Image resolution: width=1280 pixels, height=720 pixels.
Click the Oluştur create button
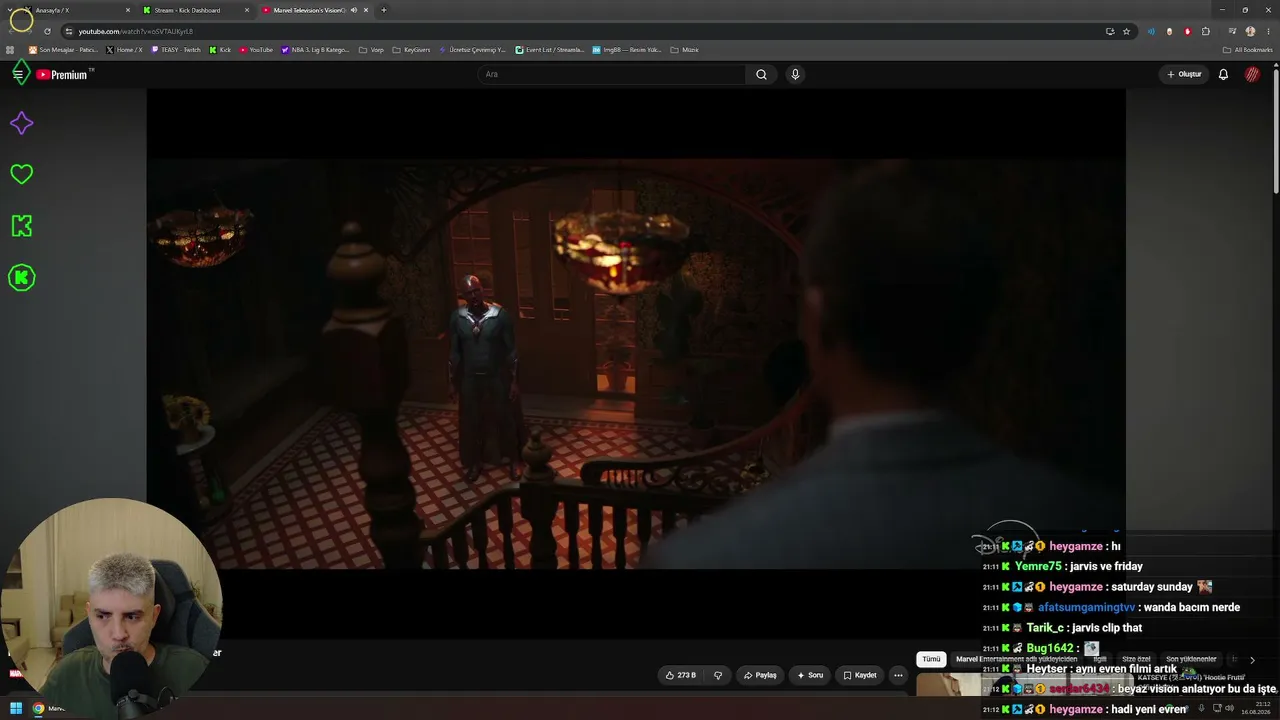tap(1184, 74)
